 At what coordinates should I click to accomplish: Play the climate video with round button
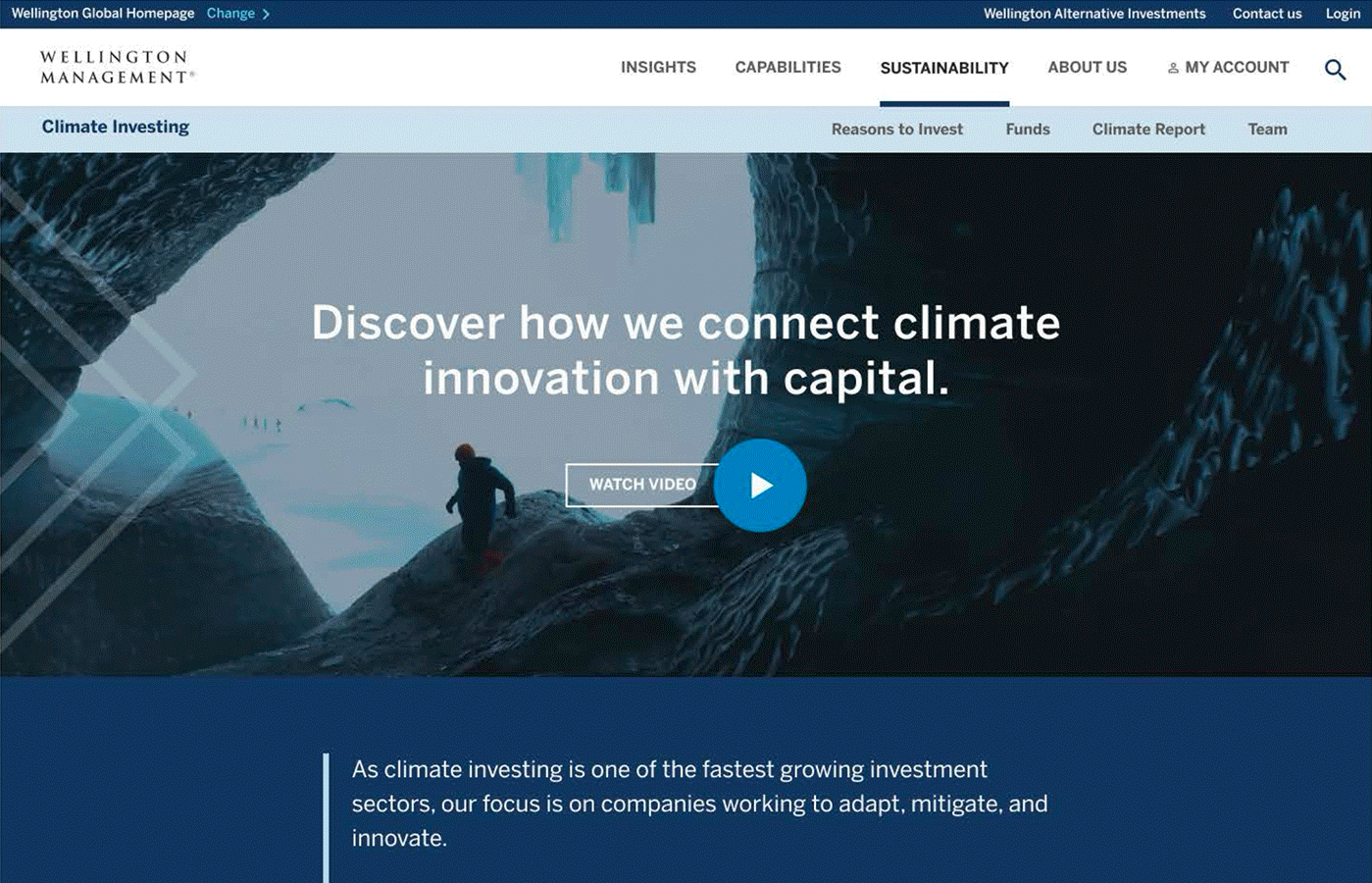click(760, 485)
